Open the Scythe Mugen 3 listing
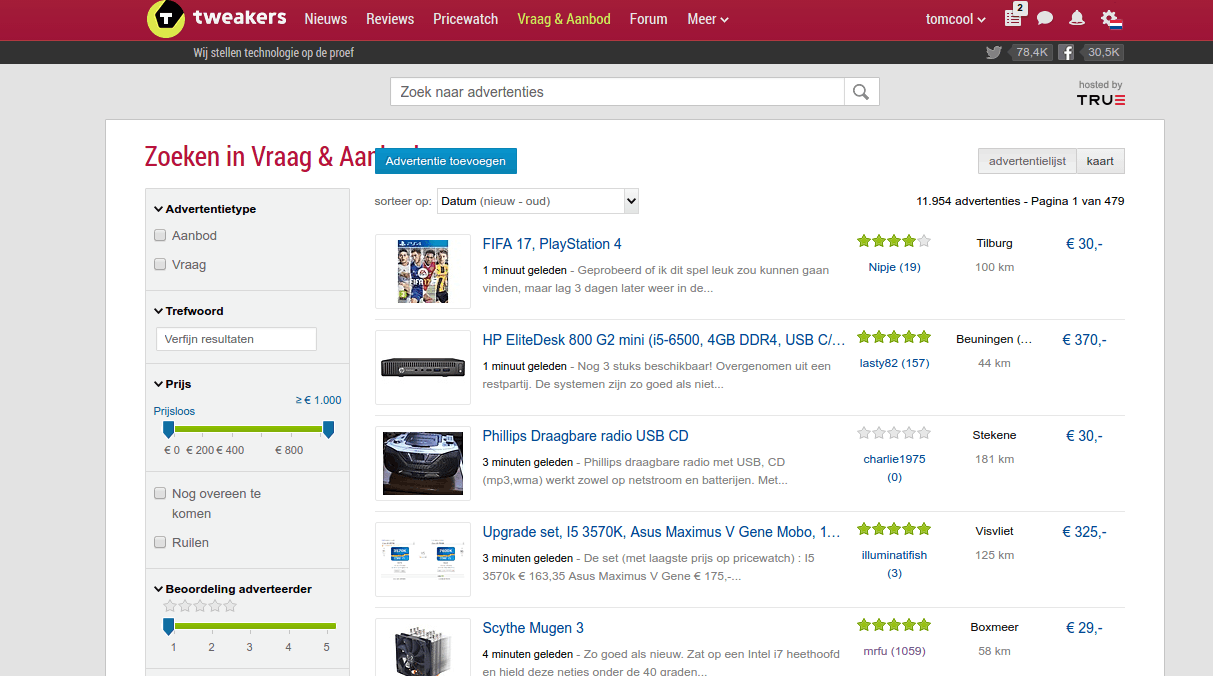This screenshot has width=1213, height=676. coord(533,628)
